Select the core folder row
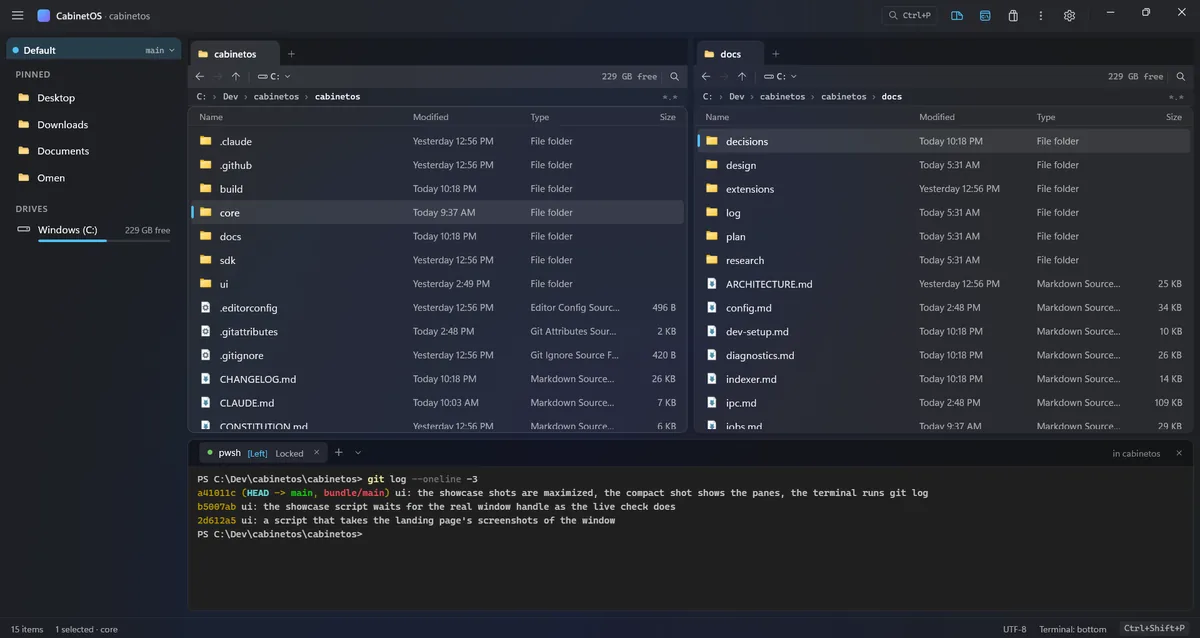This screenshot has width=1200, height=638. point(437,212)
